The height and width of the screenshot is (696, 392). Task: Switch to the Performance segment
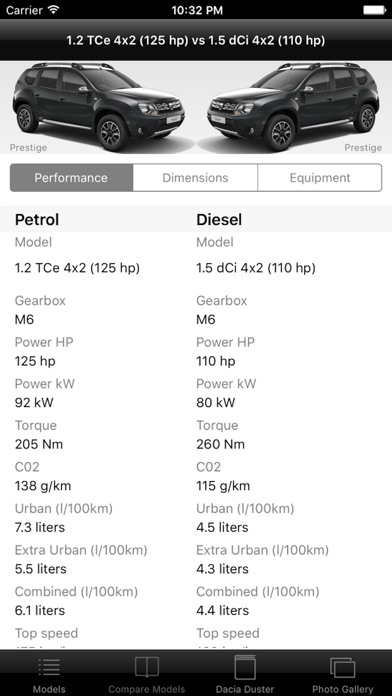(71, 178)
